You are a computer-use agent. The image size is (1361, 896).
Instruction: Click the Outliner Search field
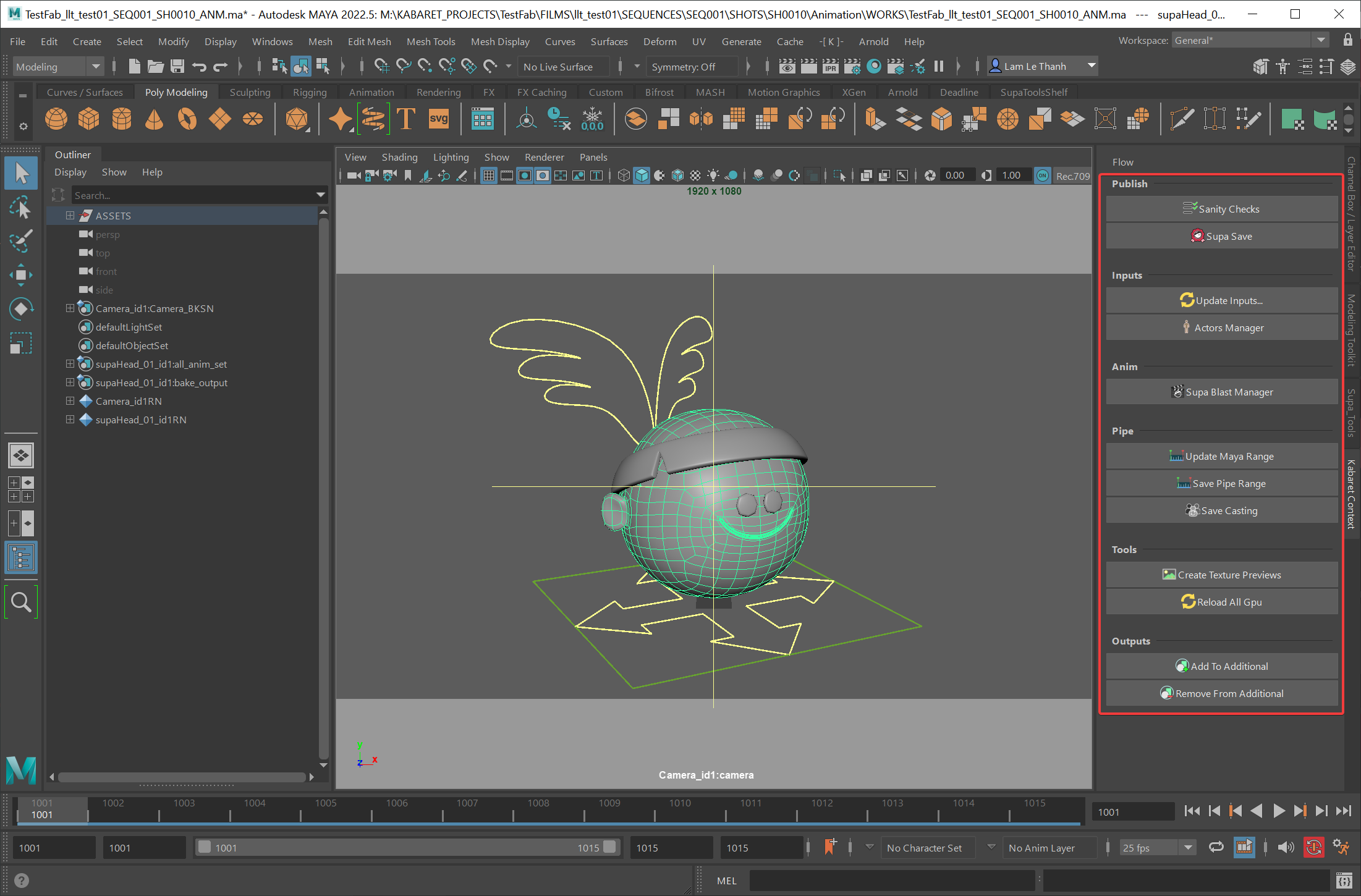(193, 195)
